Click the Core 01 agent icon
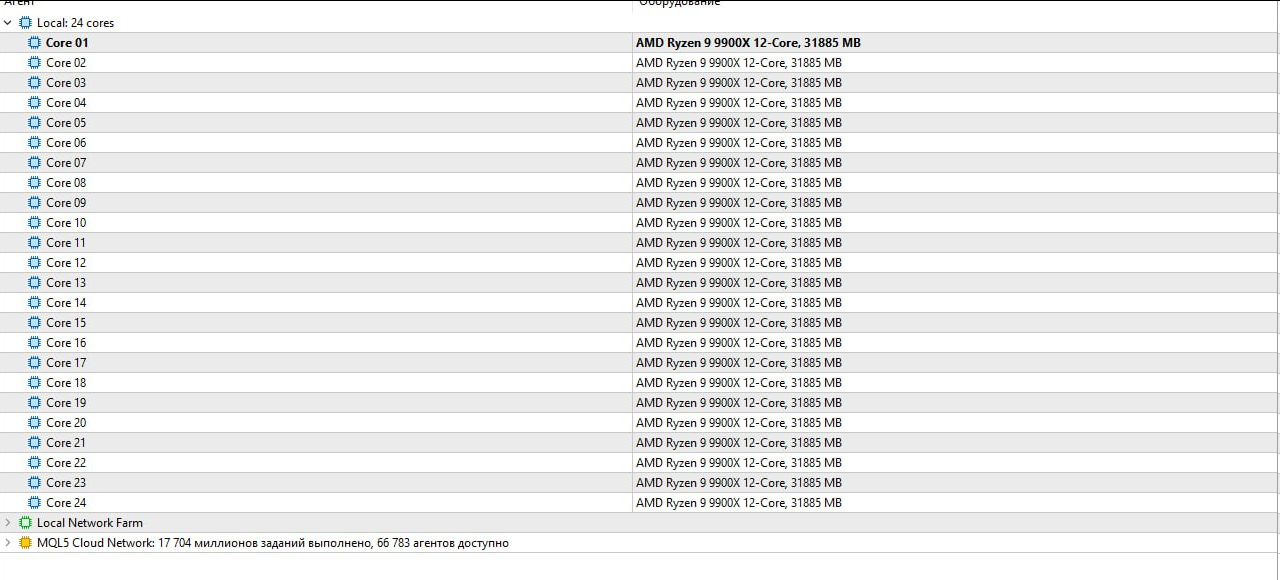The height and width of the screenshot is (580, 1280). click(x=35, y=42)
